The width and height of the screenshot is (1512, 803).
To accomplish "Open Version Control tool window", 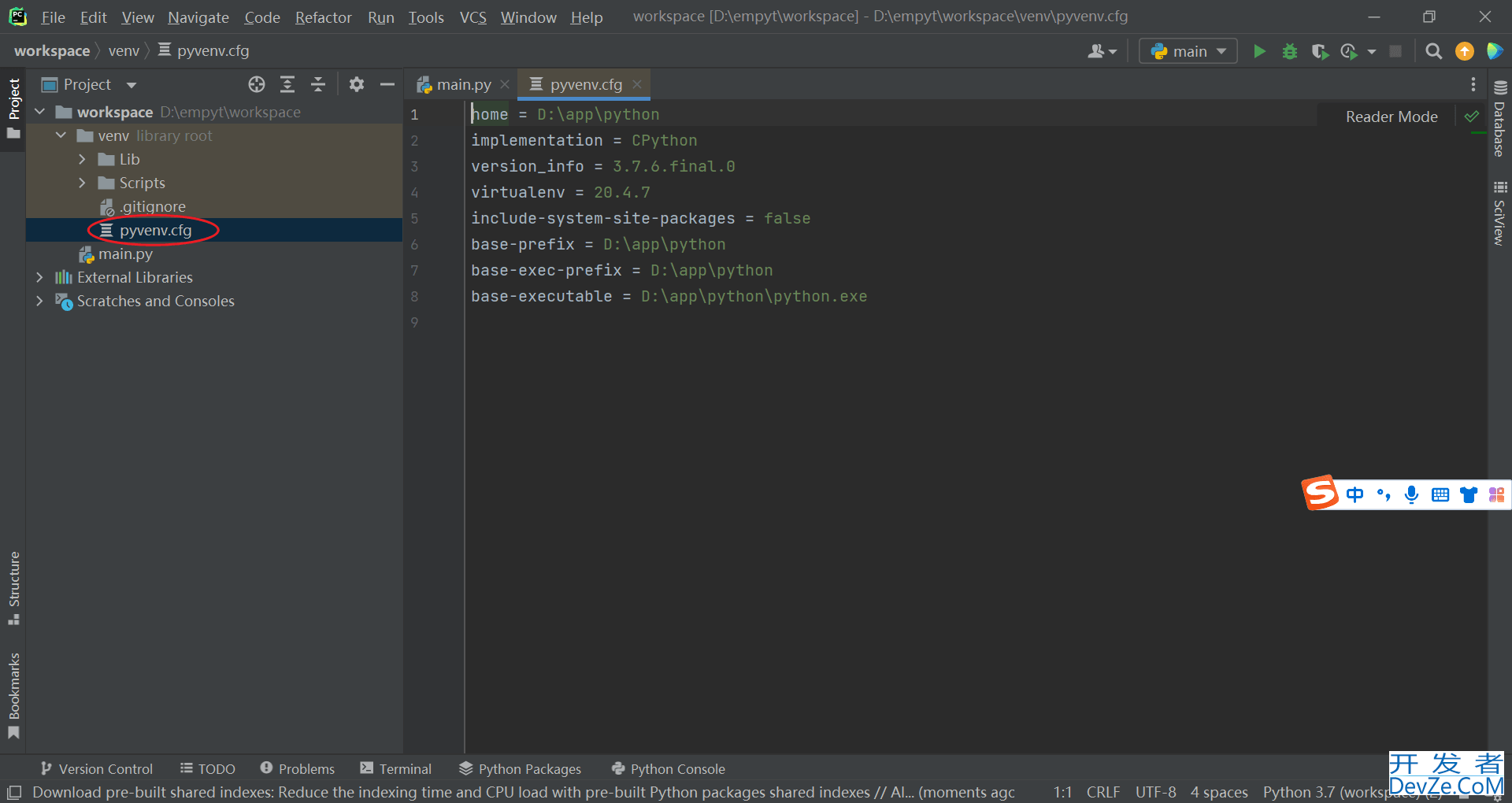I will click(97, 768).
